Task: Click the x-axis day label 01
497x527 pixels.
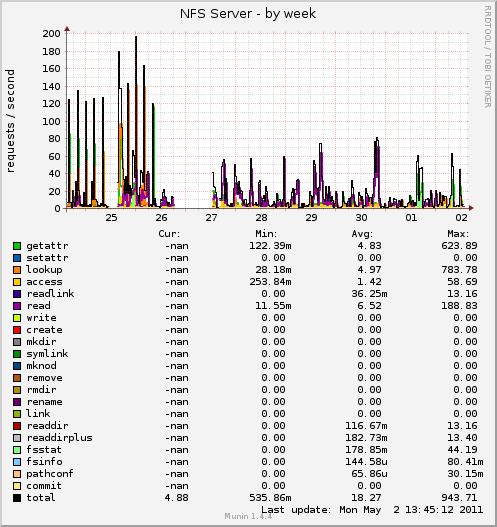Action: point(411,218)
